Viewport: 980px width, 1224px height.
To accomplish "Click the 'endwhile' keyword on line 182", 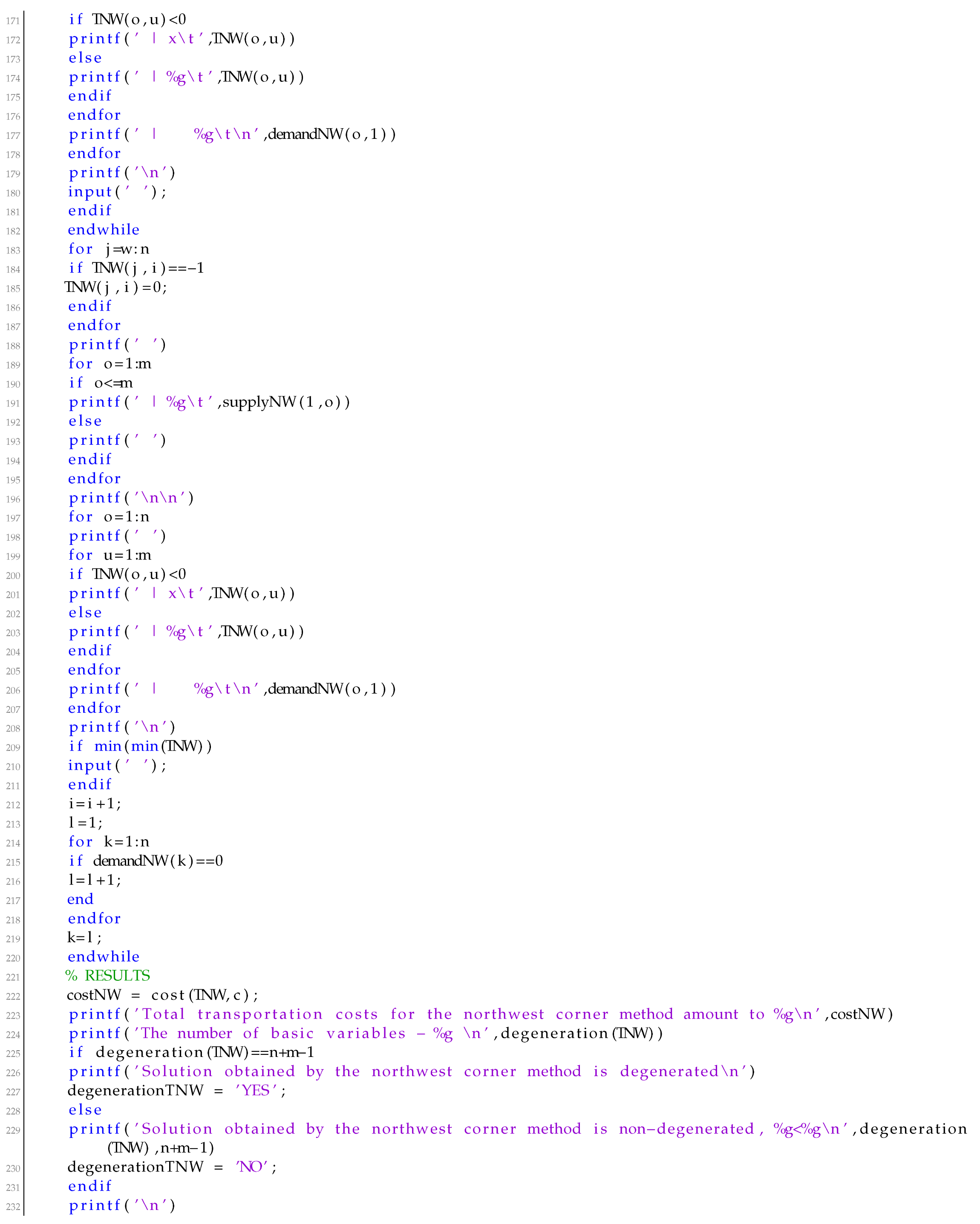I will coord(104,229).
